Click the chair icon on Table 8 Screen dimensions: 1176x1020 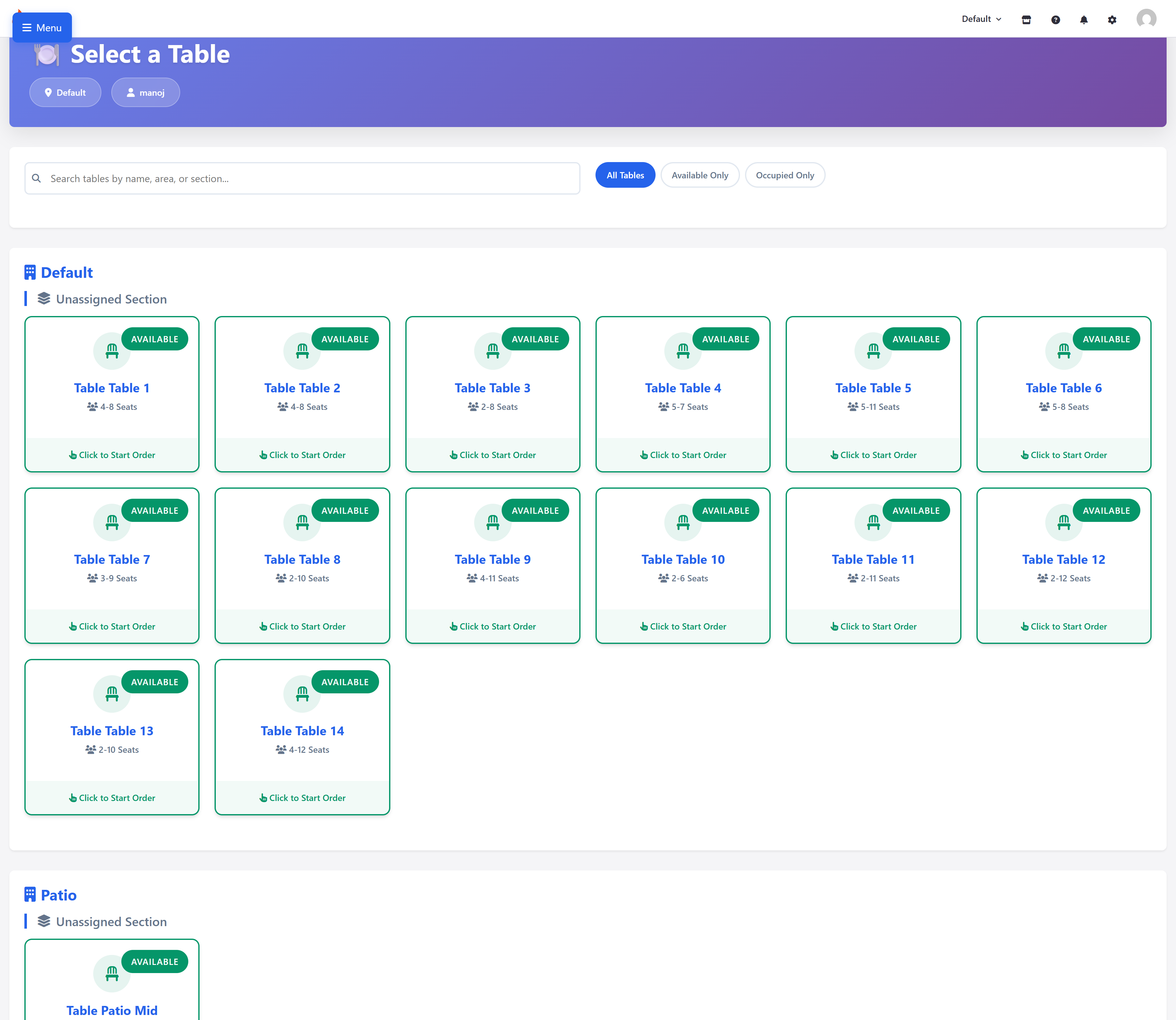[x=302, y=523]
